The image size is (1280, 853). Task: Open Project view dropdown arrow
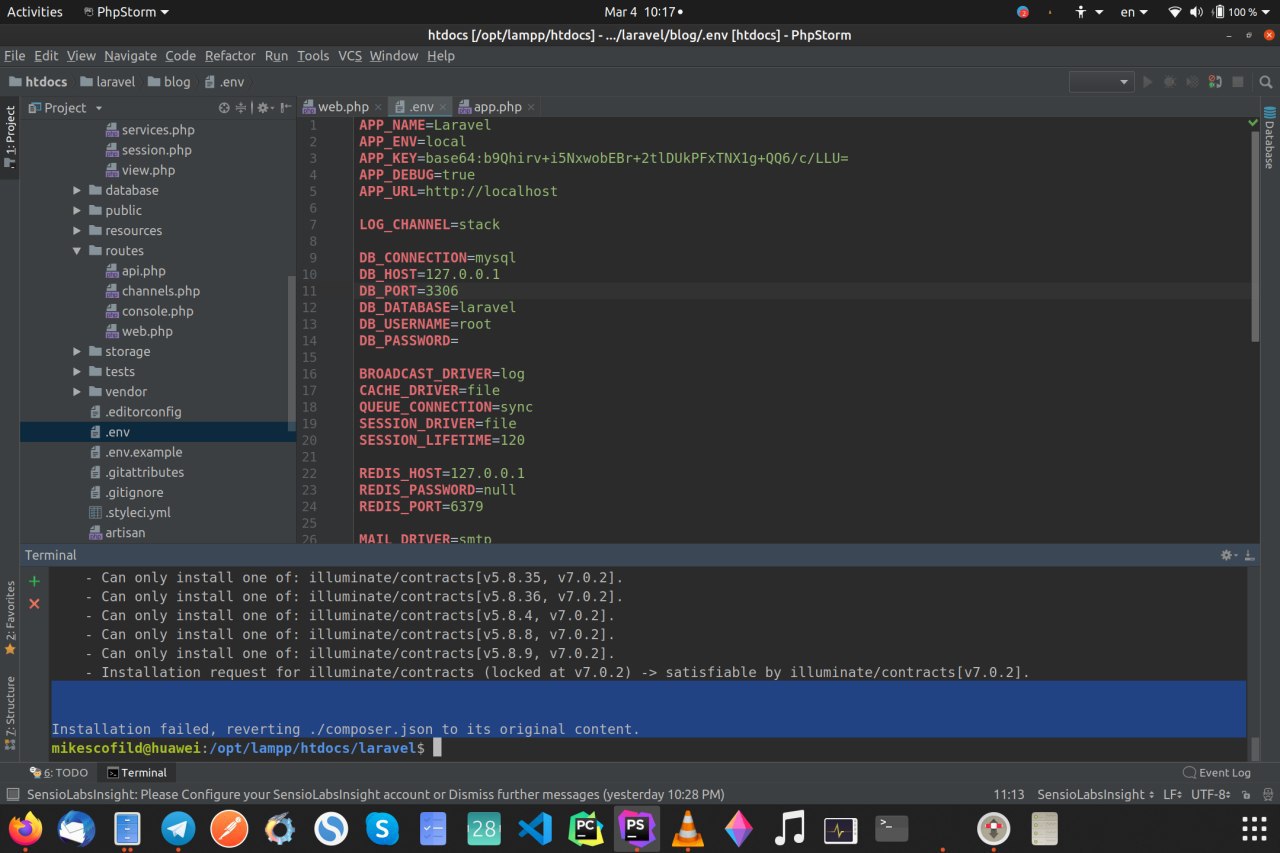point(99,108)
